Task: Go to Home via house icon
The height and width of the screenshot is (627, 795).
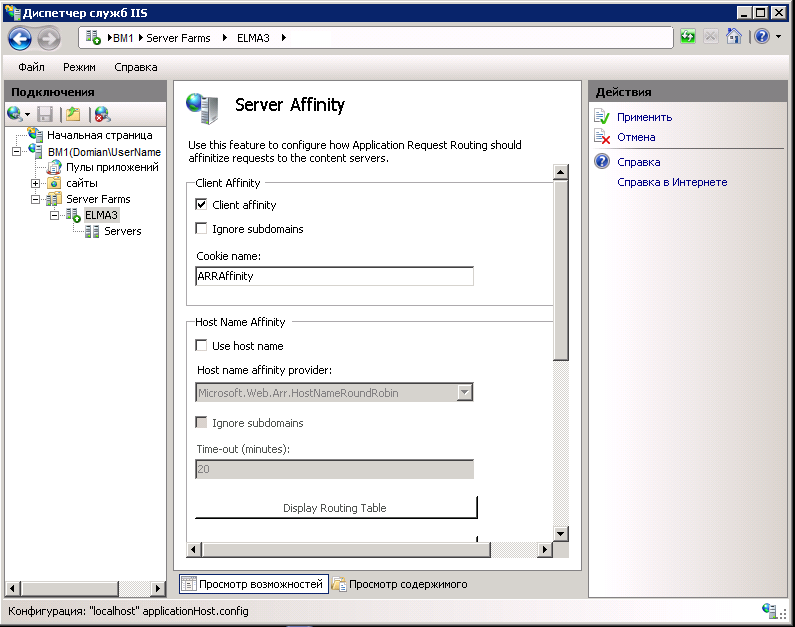Action: pyautogui.click(x=734, y=37)
